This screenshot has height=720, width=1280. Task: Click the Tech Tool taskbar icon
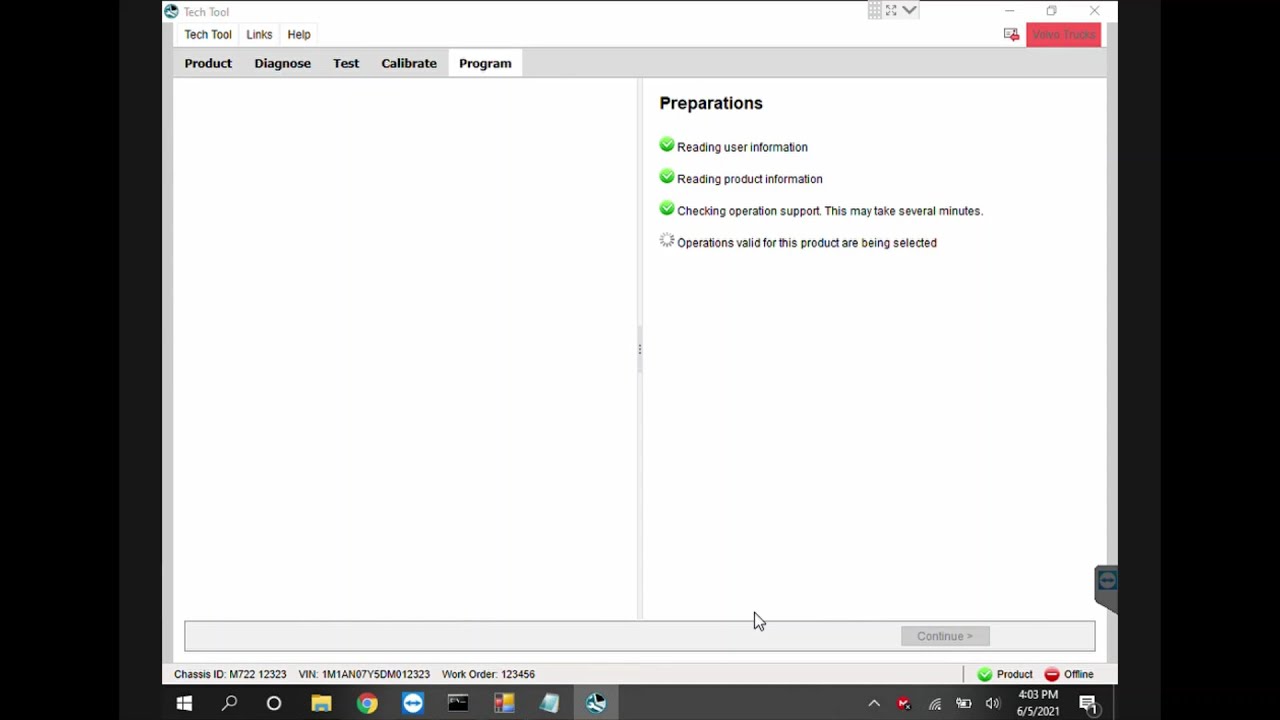596,704
